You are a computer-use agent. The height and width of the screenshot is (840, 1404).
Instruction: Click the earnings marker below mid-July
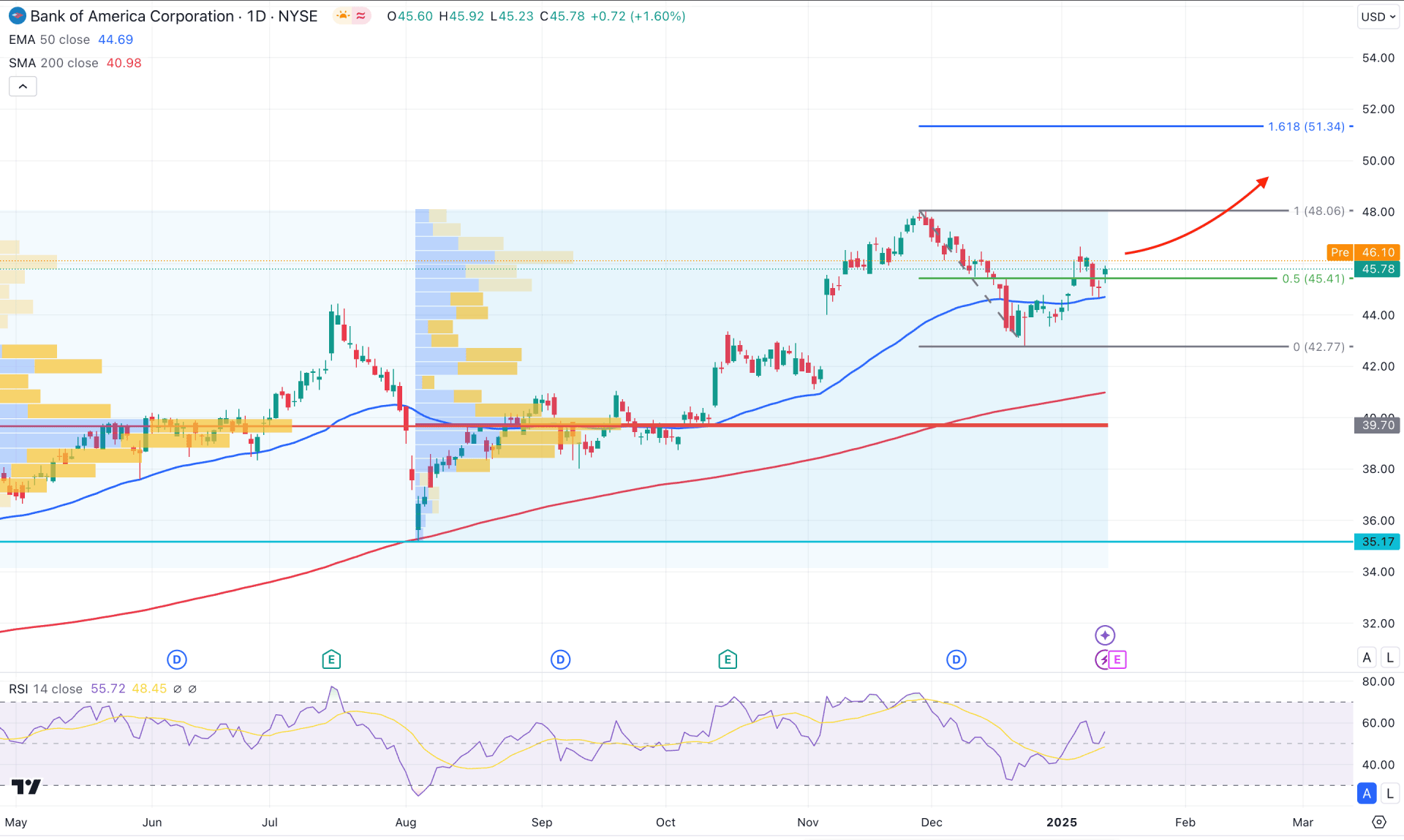click(331, 659)
